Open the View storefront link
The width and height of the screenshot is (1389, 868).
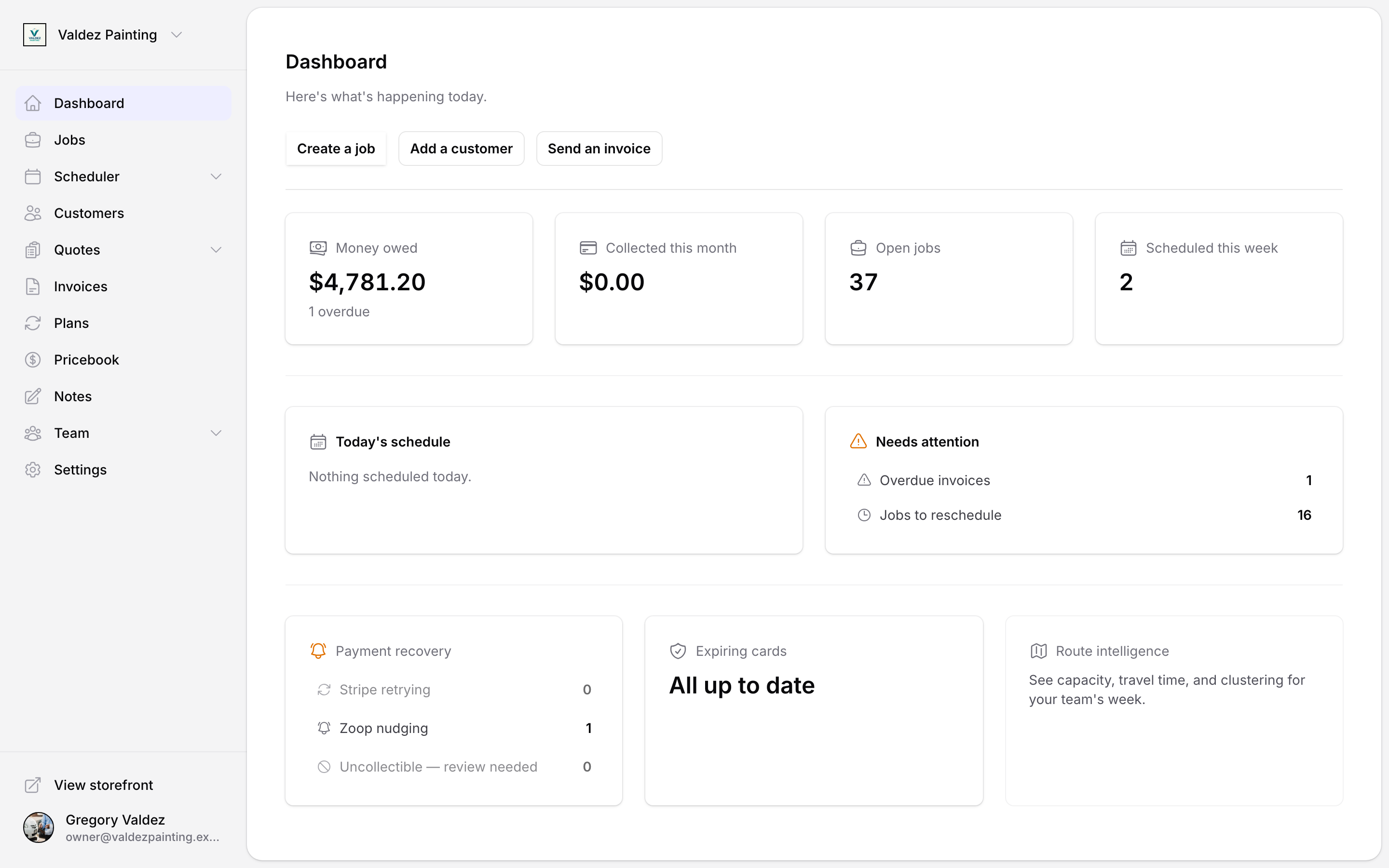pos(123,785)
